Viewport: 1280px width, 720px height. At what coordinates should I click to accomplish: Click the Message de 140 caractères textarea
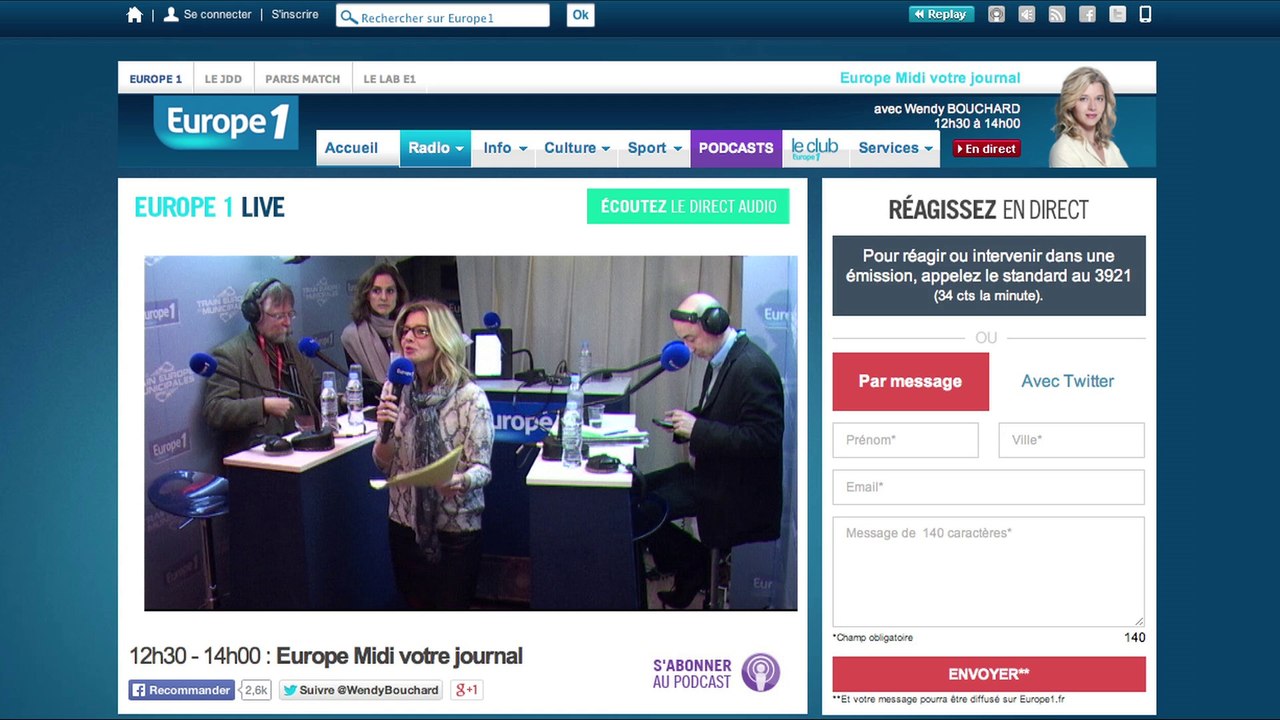989,571
